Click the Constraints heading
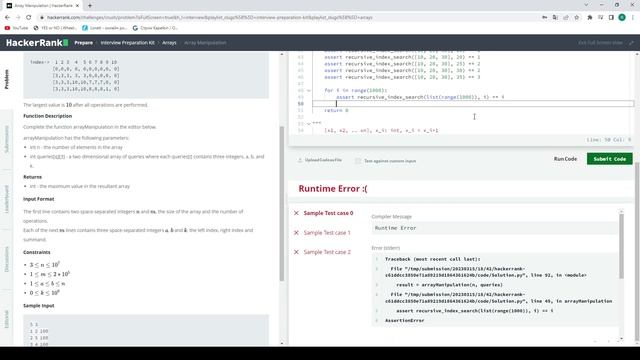640x360 pixels. 37,252
